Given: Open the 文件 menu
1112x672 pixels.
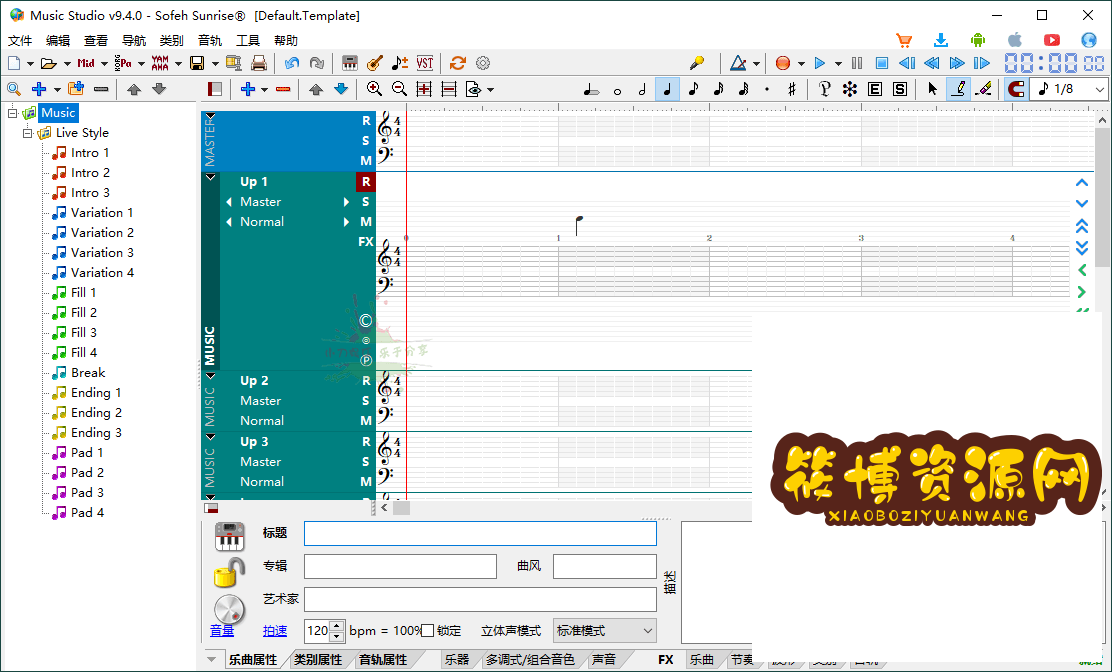Looking at the screenshot, I should pyautogui.click(x=20, y=40).
